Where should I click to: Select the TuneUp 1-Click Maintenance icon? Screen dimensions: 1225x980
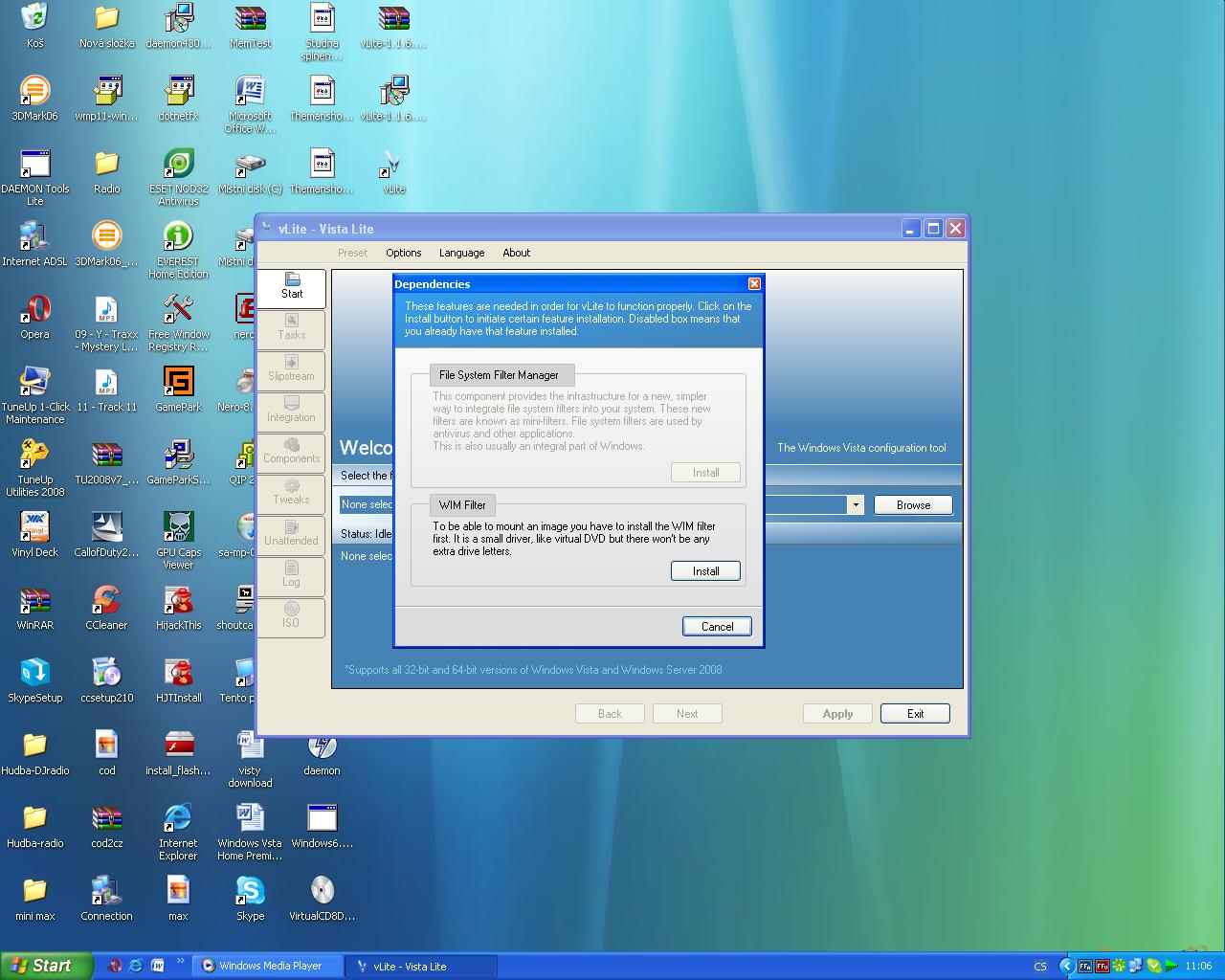(x=35, y=395)
